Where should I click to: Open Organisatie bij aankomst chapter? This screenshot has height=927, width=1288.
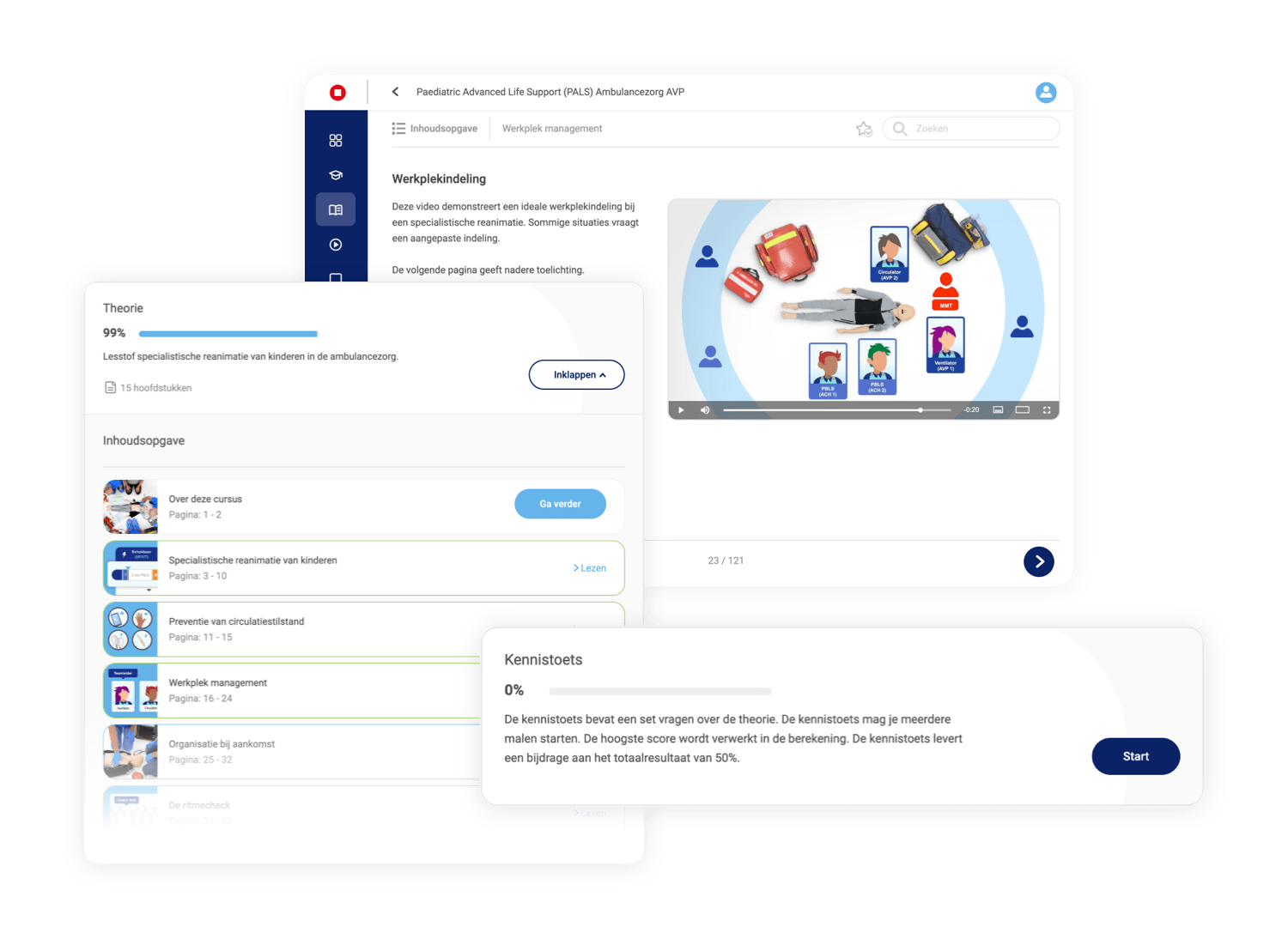point(292,752)
